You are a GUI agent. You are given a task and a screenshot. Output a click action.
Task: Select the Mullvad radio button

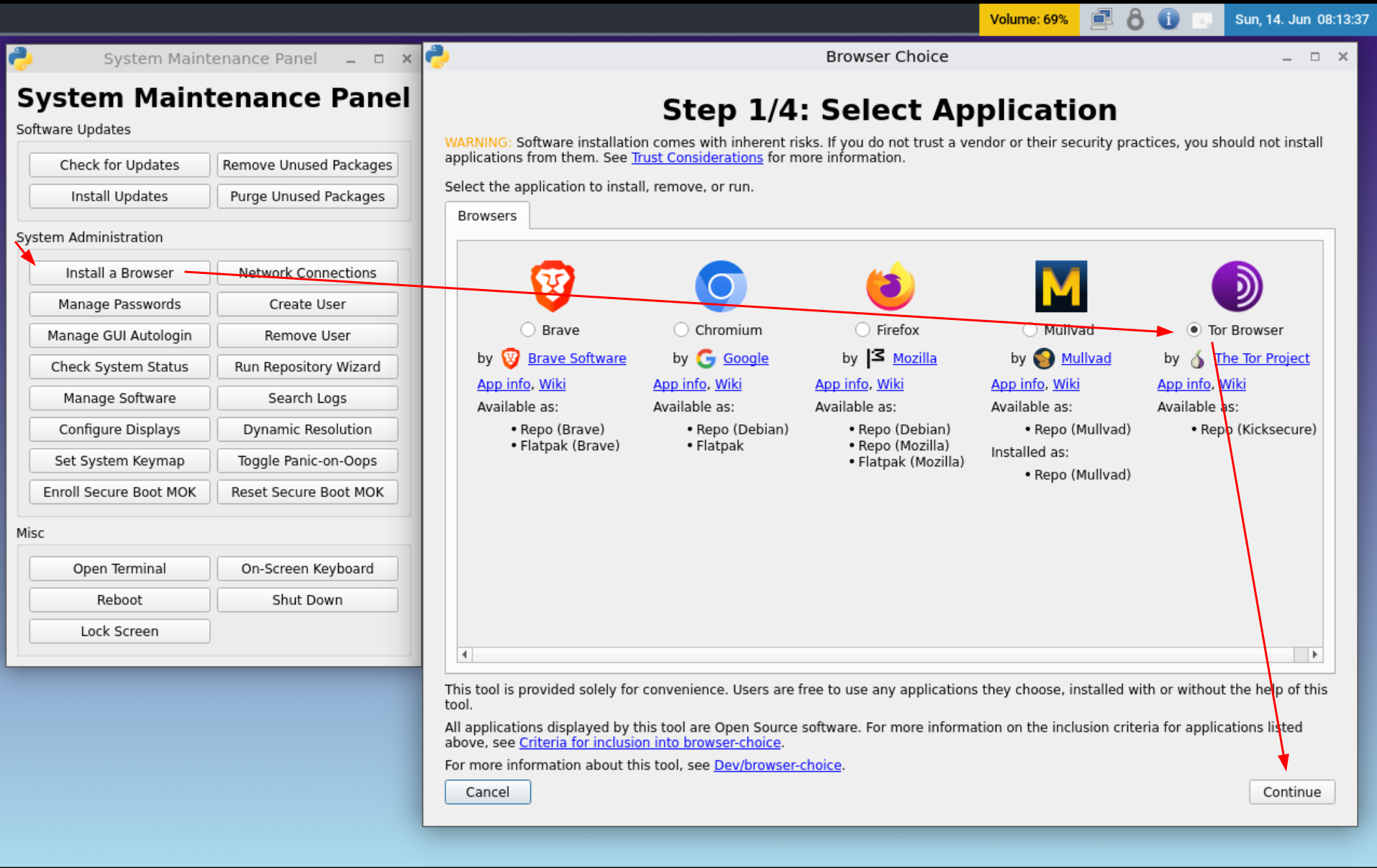(1030, 330)
